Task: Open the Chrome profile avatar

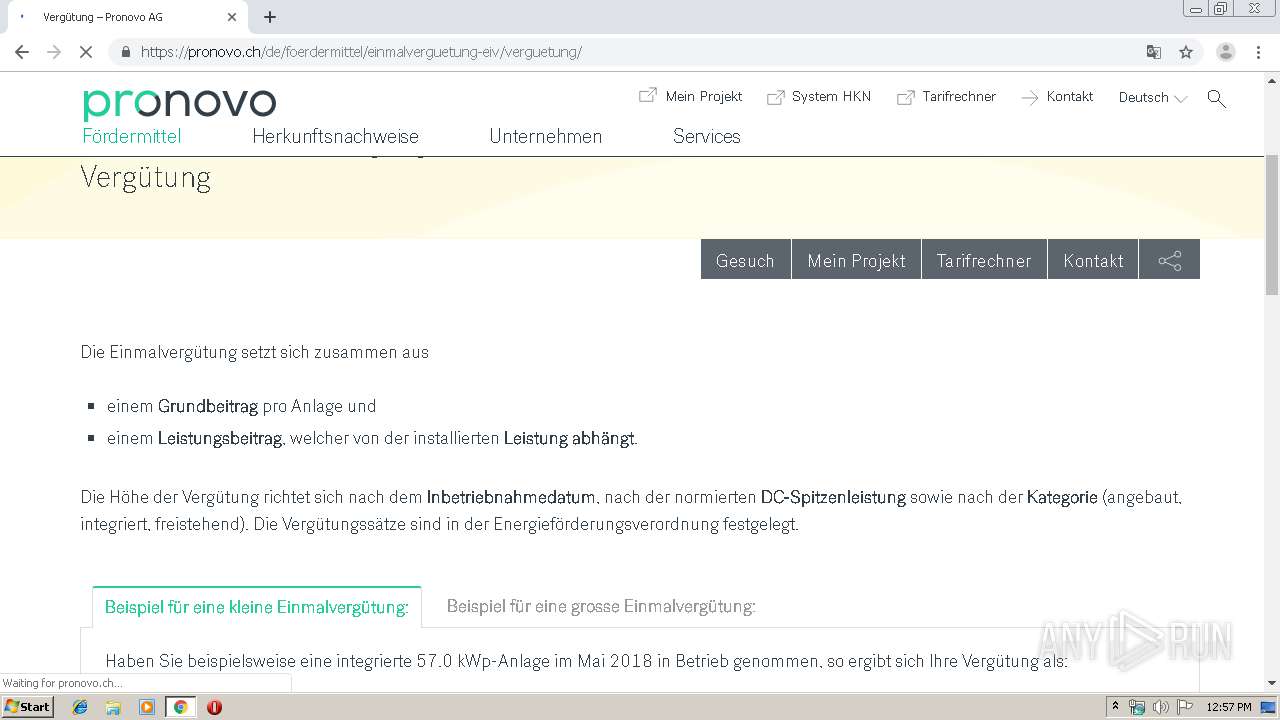Action: [1226, 52]
